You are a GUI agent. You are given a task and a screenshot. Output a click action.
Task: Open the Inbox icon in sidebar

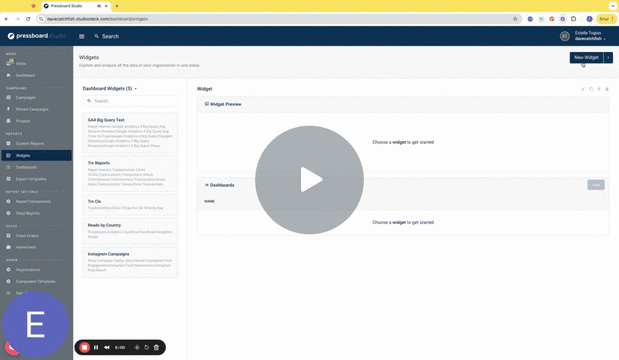tap(9, 63)
